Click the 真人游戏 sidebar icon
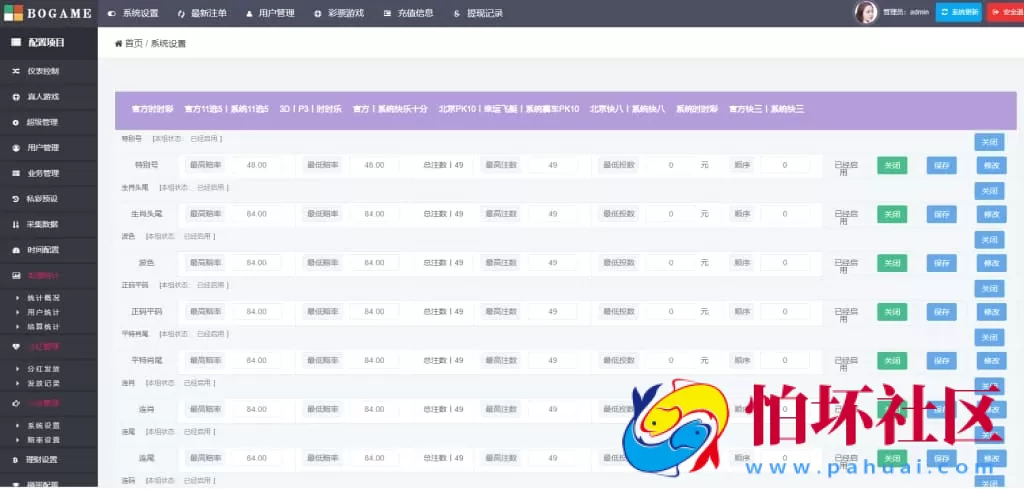The image size is (1024, 489). [16, 97]
